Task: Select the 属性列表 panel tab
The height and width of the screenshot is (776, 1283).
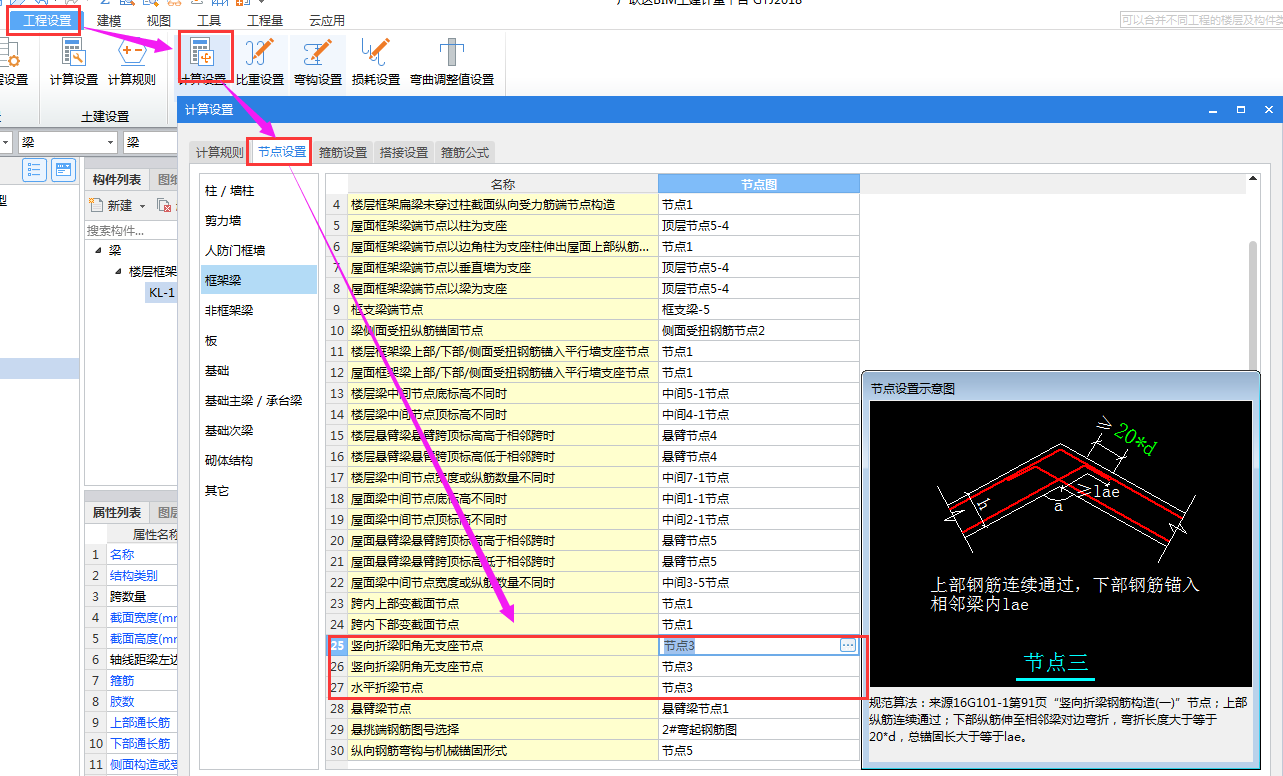Action: (117, 512)
